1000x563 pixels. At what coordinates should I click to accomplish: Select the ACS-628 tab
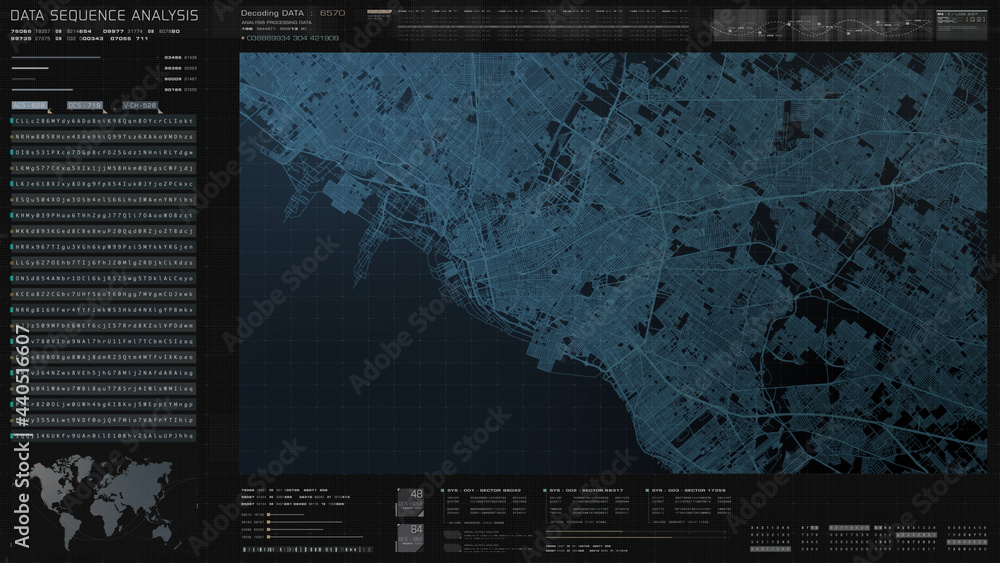(x=29, y=105)
